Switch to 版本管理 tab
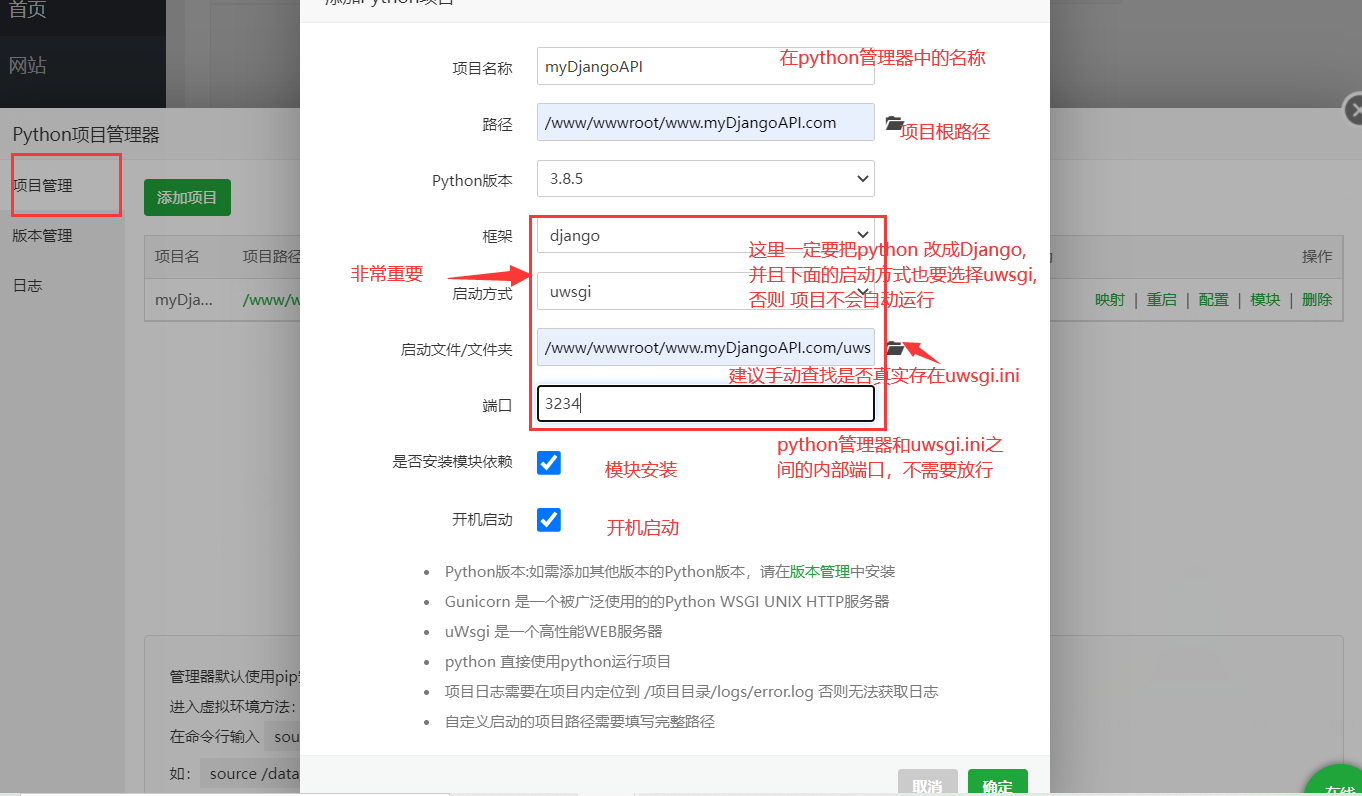This screenshot has width=1362, height=796. 43,236
